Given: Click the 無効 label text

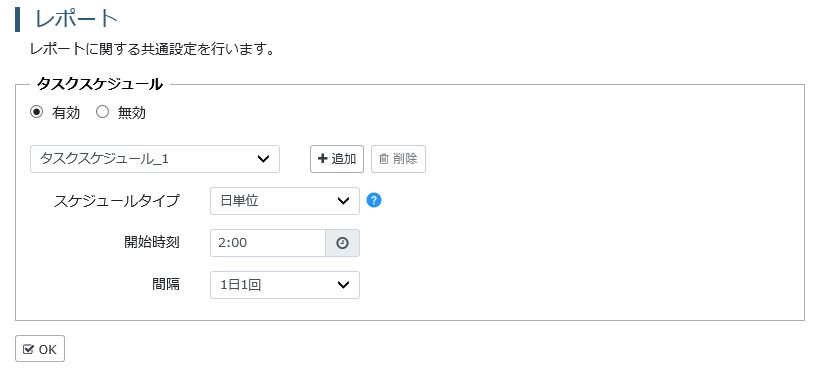Looking at the screenshot, I should click(132, 113).
